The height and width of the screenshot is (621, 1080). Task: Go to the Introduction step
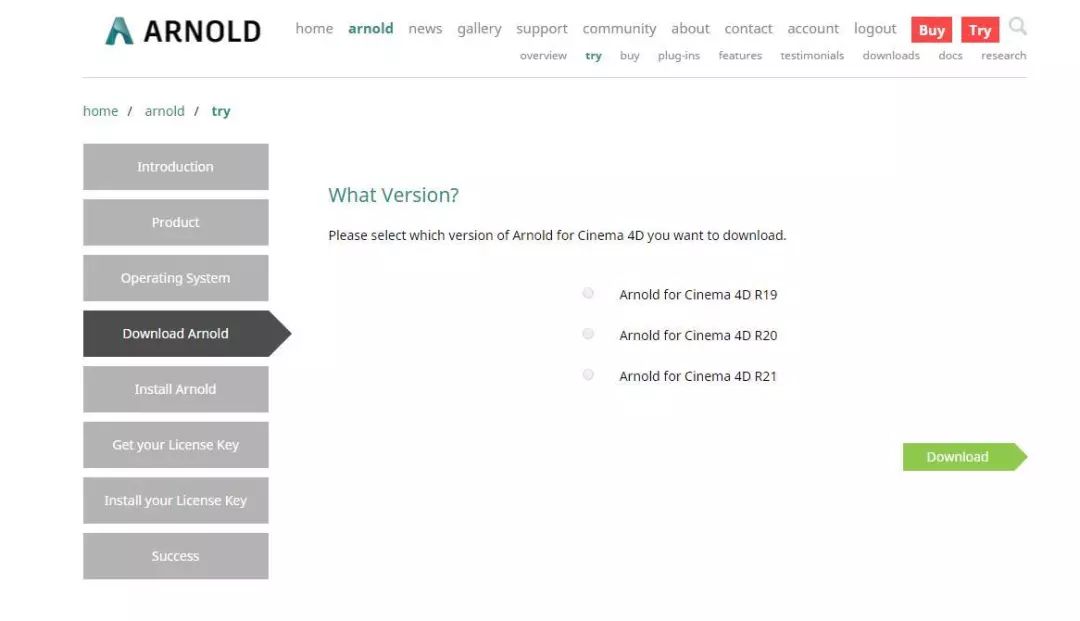[176, 167]
